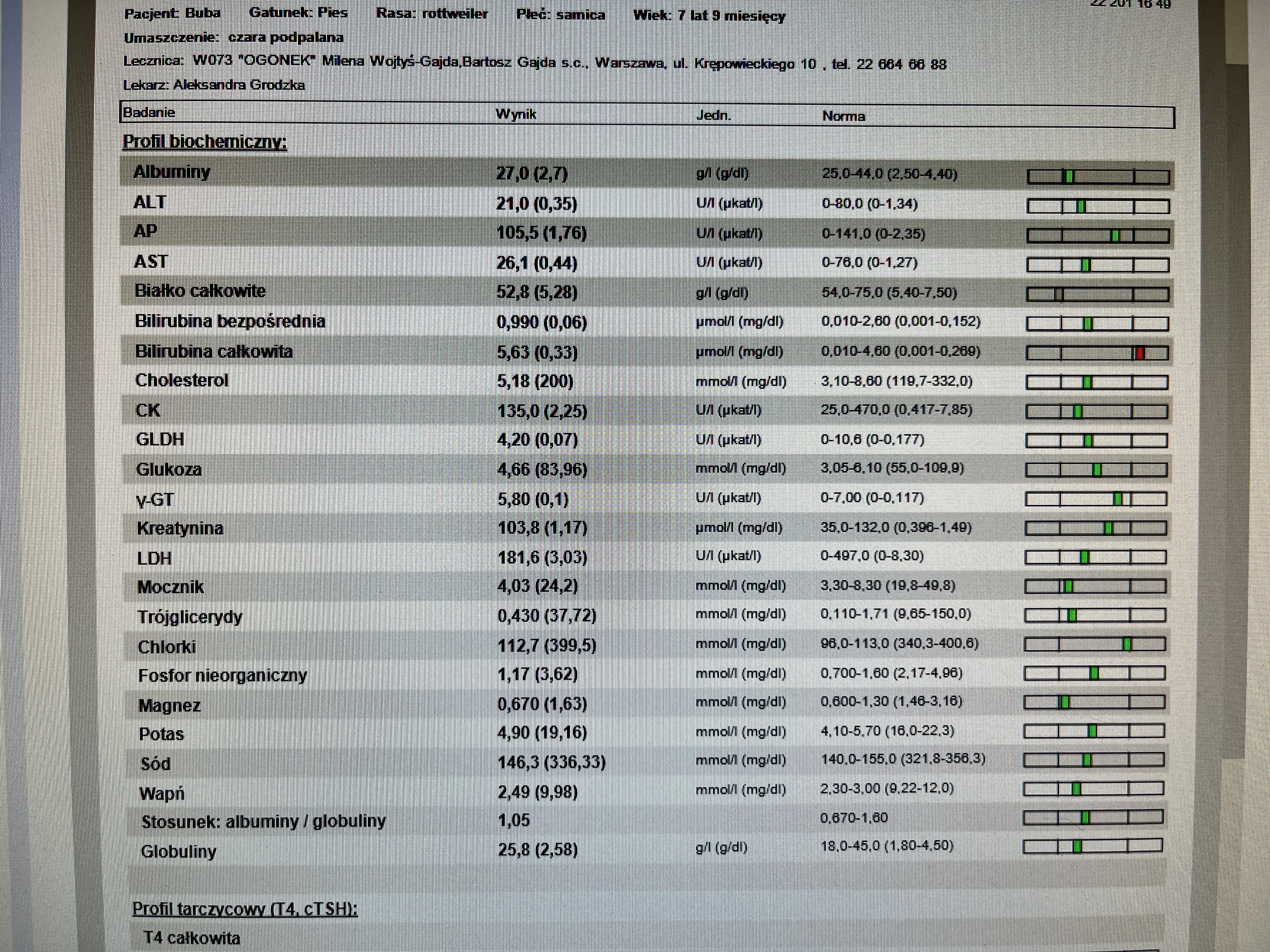
Task: Click the 'AST' row label
Action: pos(151,262)
